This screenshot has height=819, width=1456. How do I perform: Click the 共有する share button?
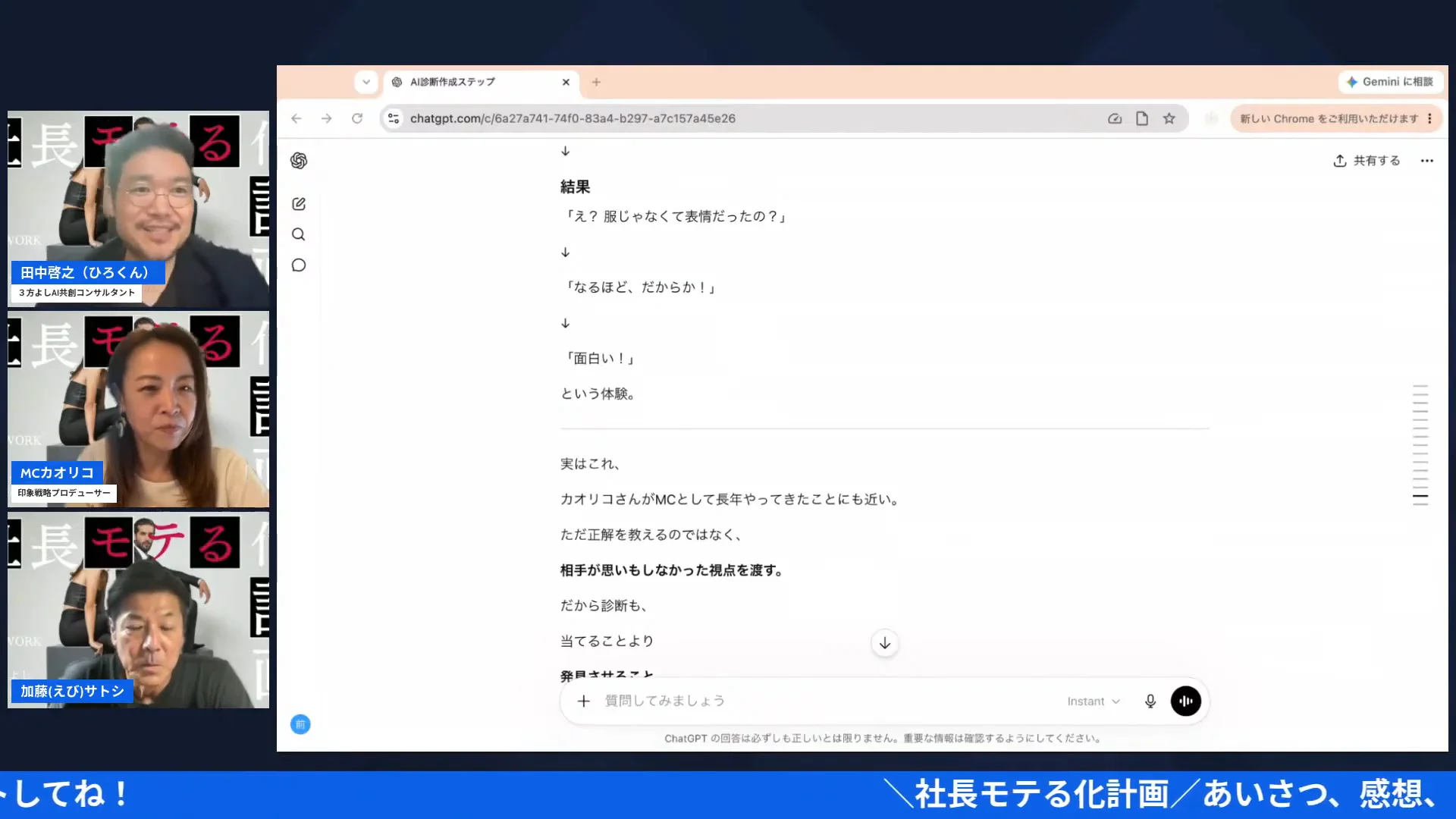(x=1367, y=161)
